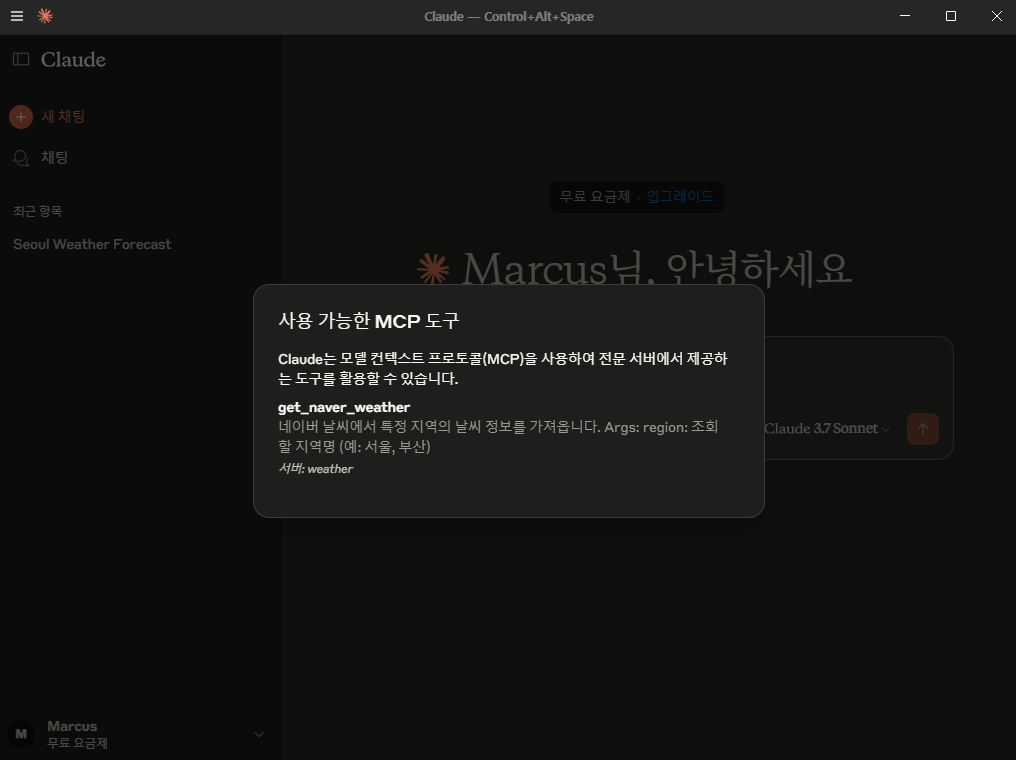The width and height of the screenshot is (1016, 760).
Task: Click the orange send arrow button
Action: (923, 429)
